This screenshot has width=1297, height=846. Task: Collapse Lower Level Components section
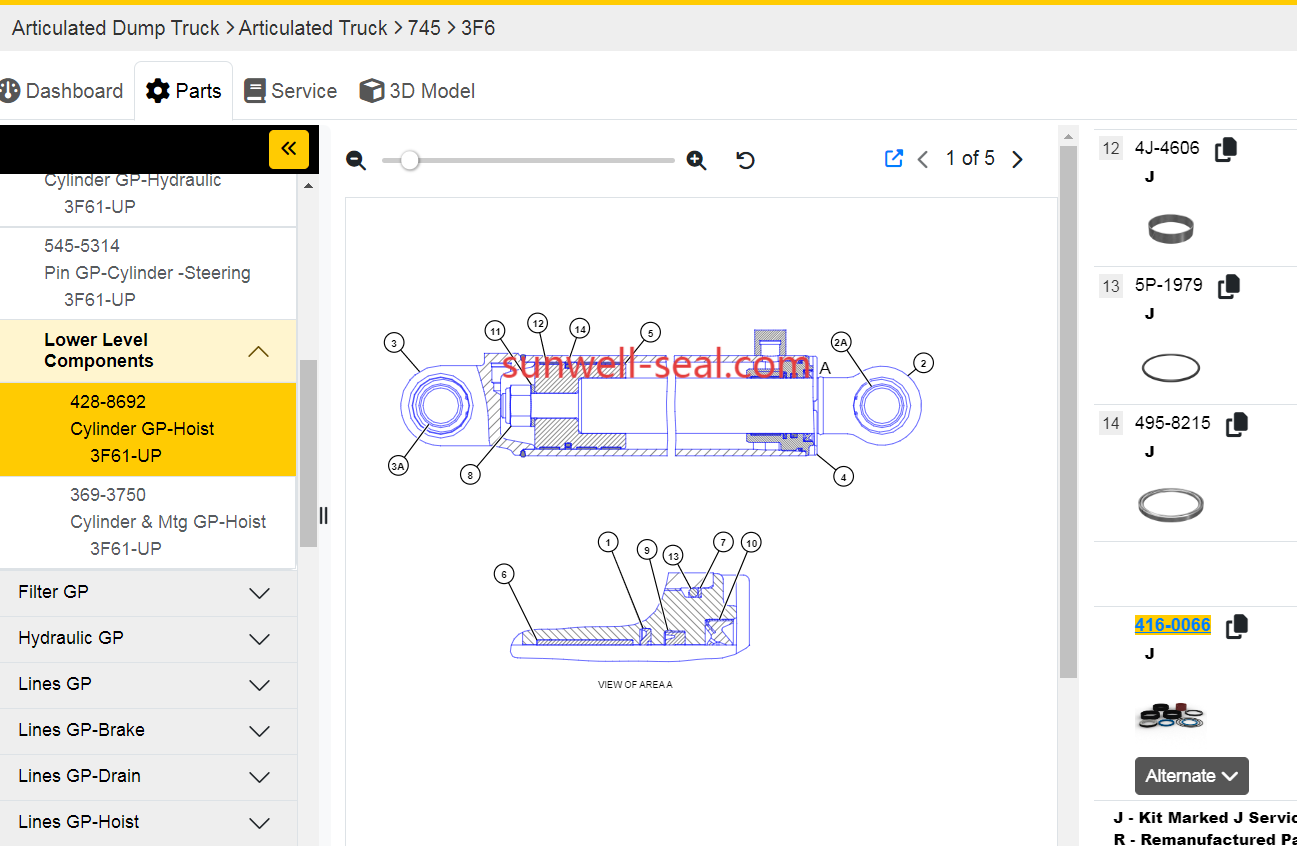[258, 351]
